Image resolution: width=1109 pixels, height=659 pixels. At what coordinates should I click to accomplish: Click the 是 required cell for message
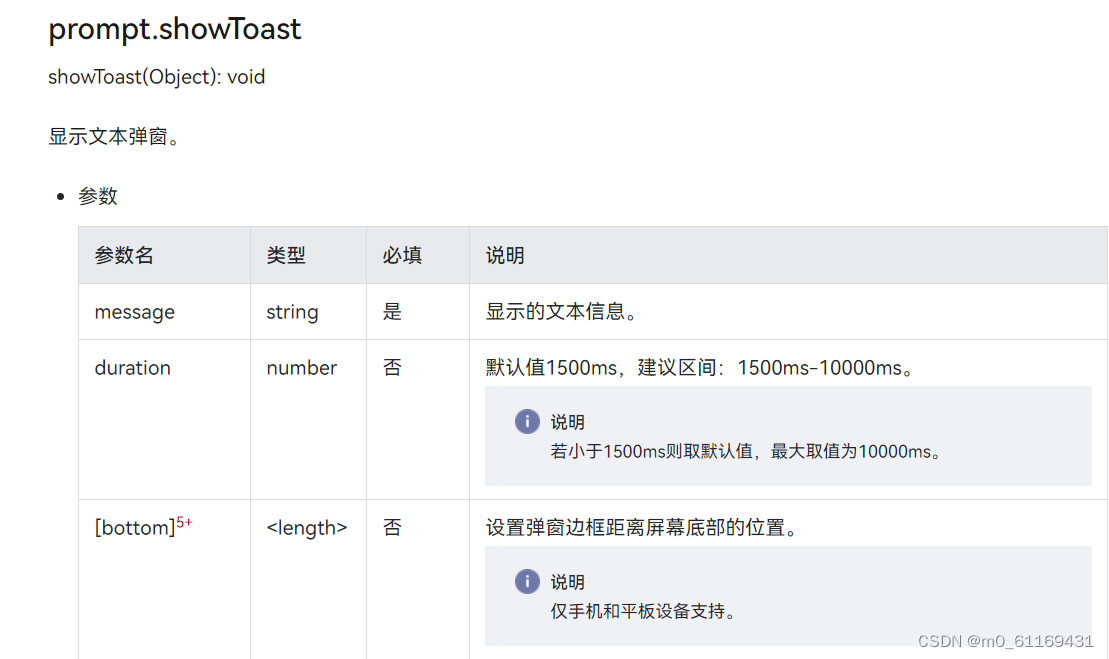pyautogui.click(x=392, y=312)
